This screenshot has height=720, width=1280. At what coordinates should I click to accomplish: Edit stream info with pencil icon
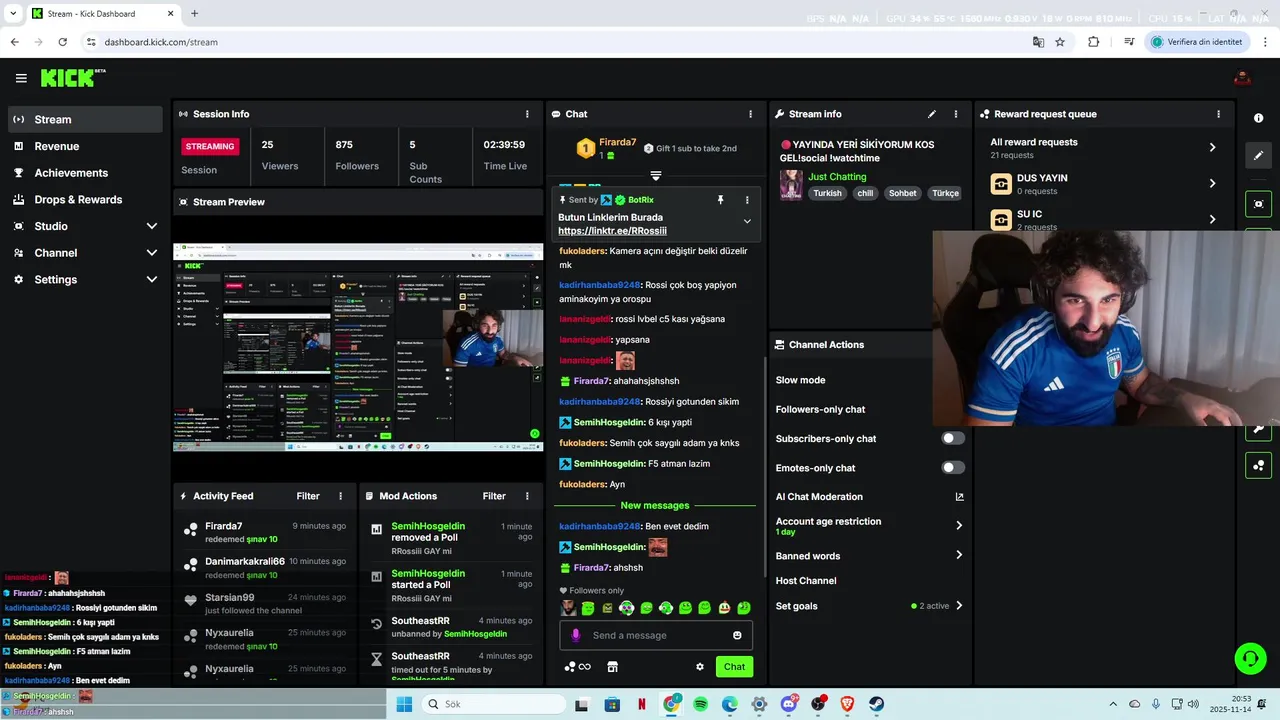click(932, 114)
